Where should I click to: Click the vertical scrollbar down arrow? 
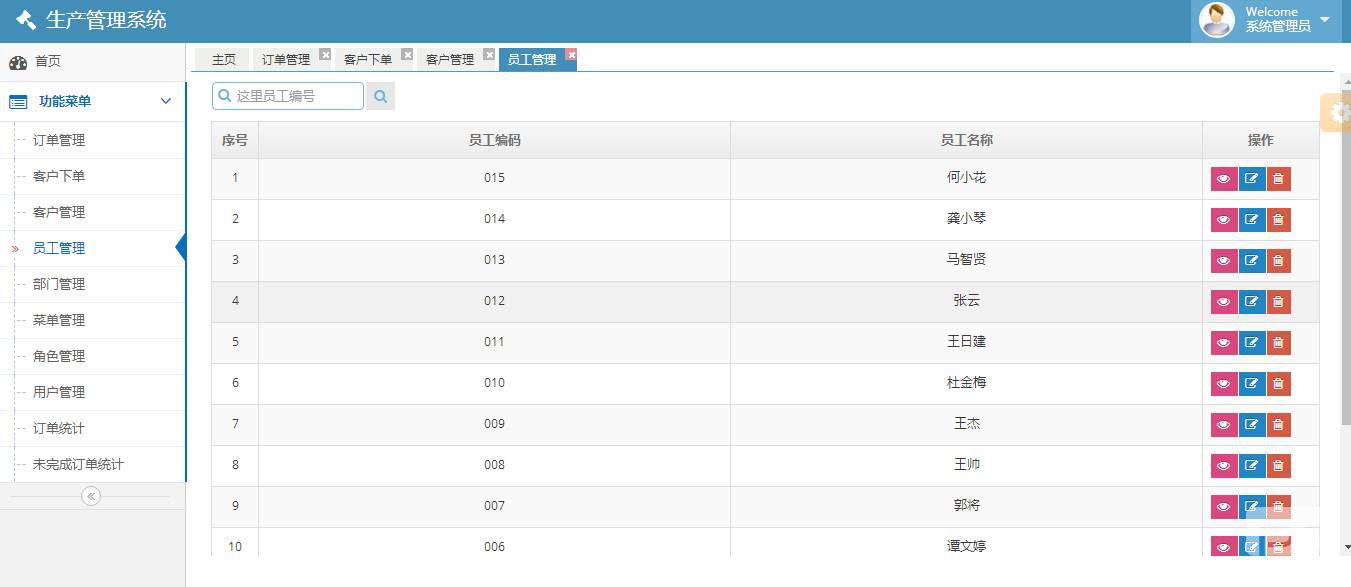pyautogui.click(x=1346, y=547)
